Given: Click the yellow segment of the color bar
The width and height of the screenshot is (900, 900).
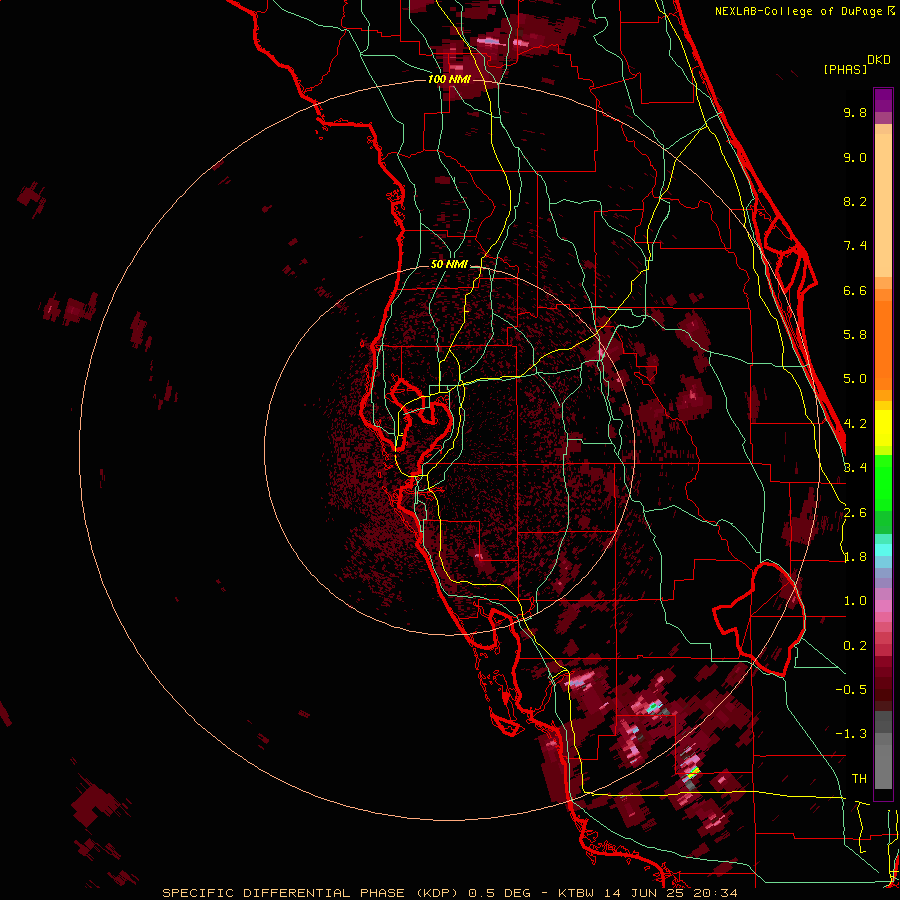Looking at the screenshot, I should click(883, 428).
